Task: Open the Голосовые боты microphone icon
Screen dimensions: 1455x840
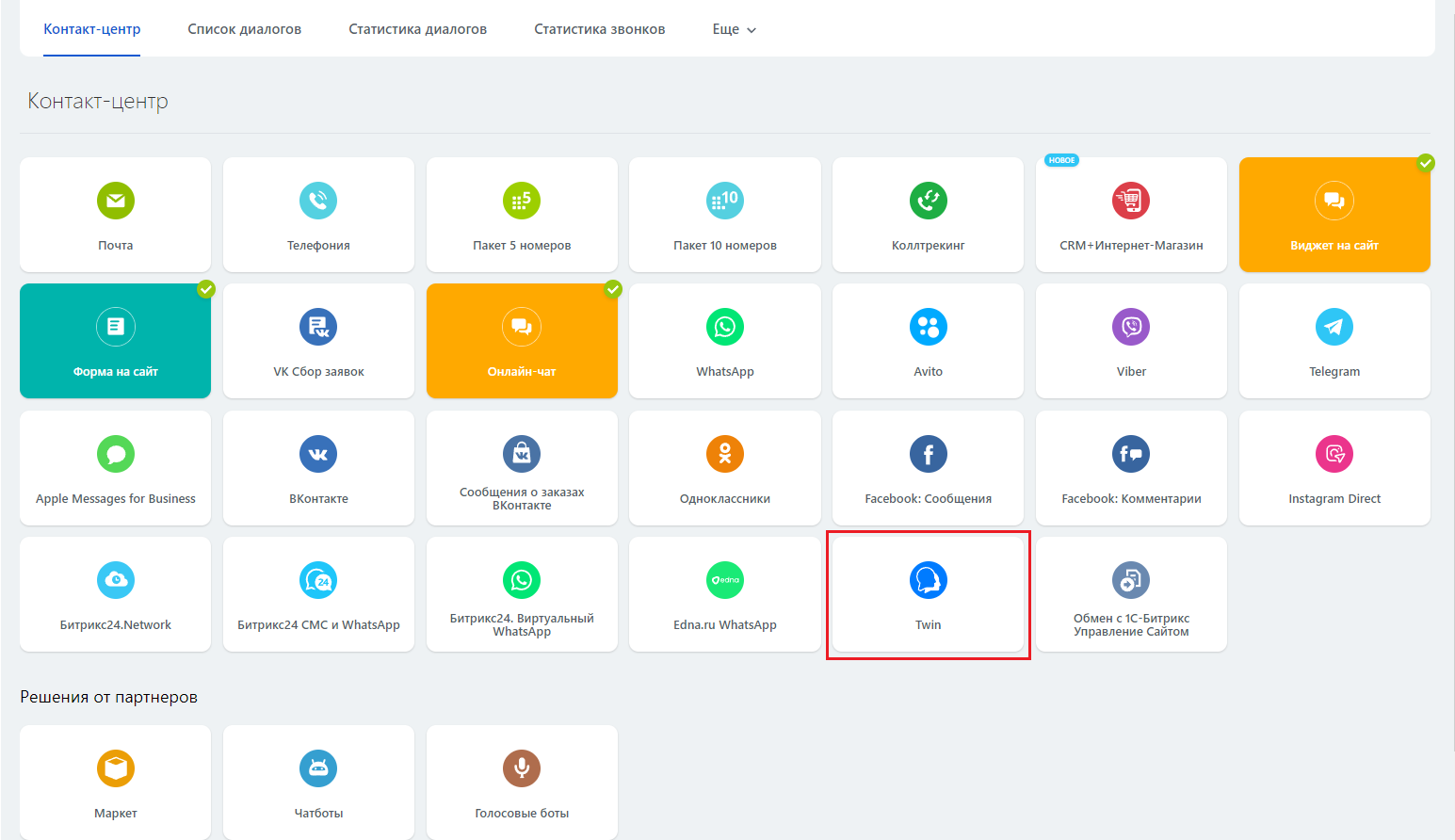Action: tap(522, 768)
